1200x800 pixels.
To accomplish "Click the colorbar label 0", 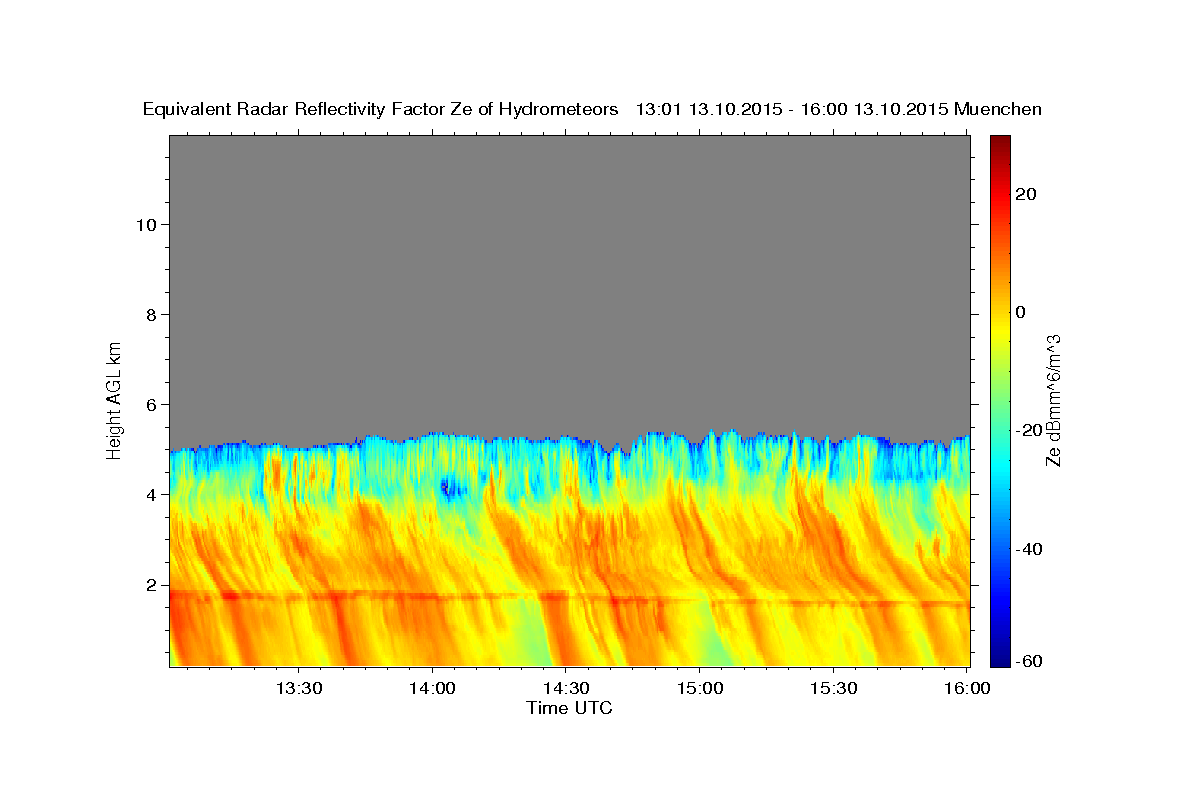I will (x=1021, y=312).
